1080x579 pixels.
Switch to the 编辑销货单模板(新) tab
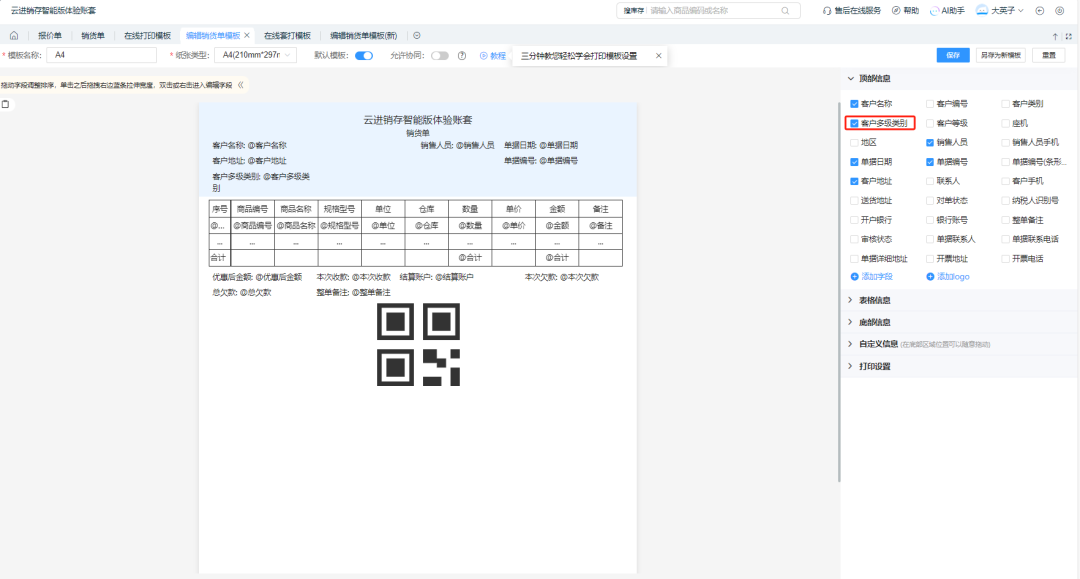pyautogui.click(x=364, y=35)
